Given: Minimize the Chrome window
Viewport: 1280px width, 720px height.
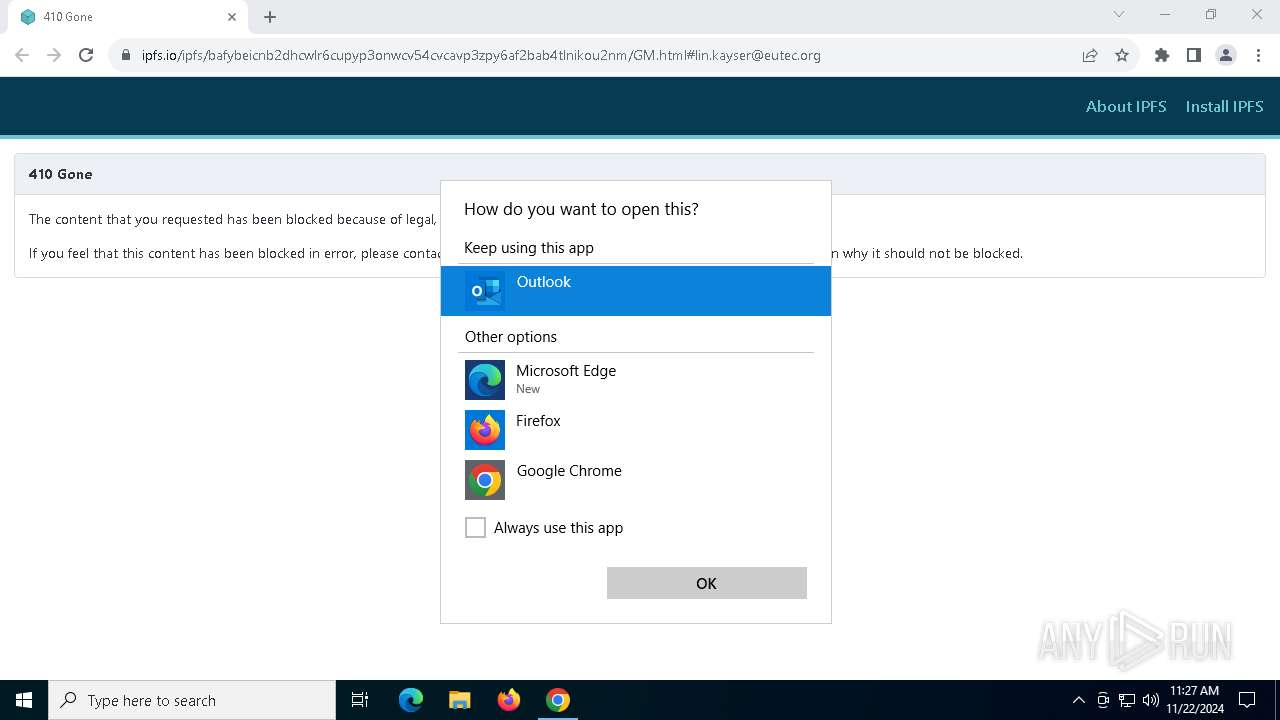Looking at the screenshot, I should pyautogui.click(x=1165, y=14).
